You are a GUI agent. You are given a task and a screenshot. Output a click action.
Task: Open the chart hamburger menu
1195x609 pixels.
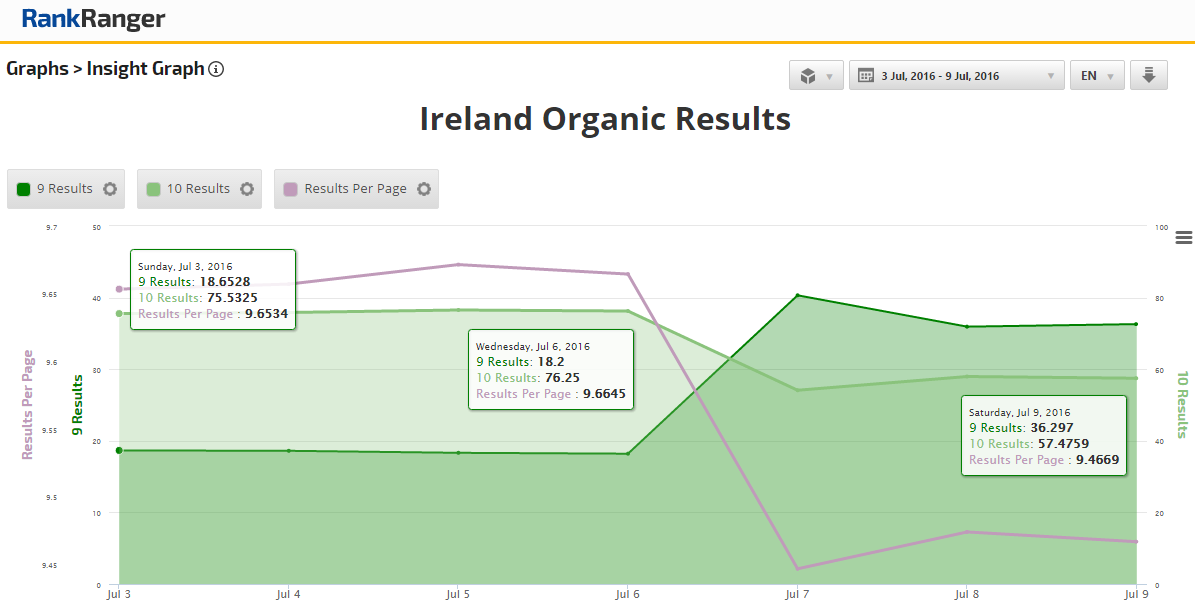pyautogui.click(x=1184, y=237)
